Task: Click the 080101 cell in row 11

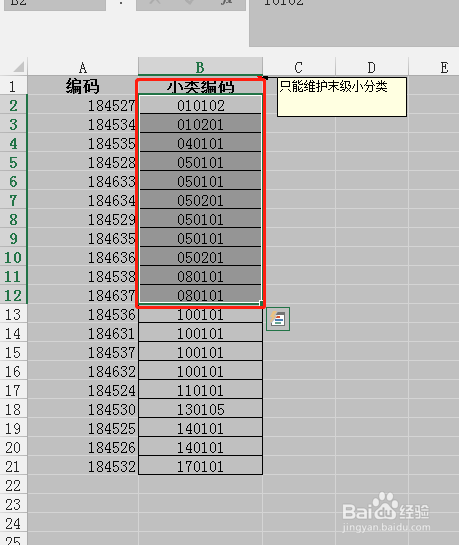Action: point(200,276)
